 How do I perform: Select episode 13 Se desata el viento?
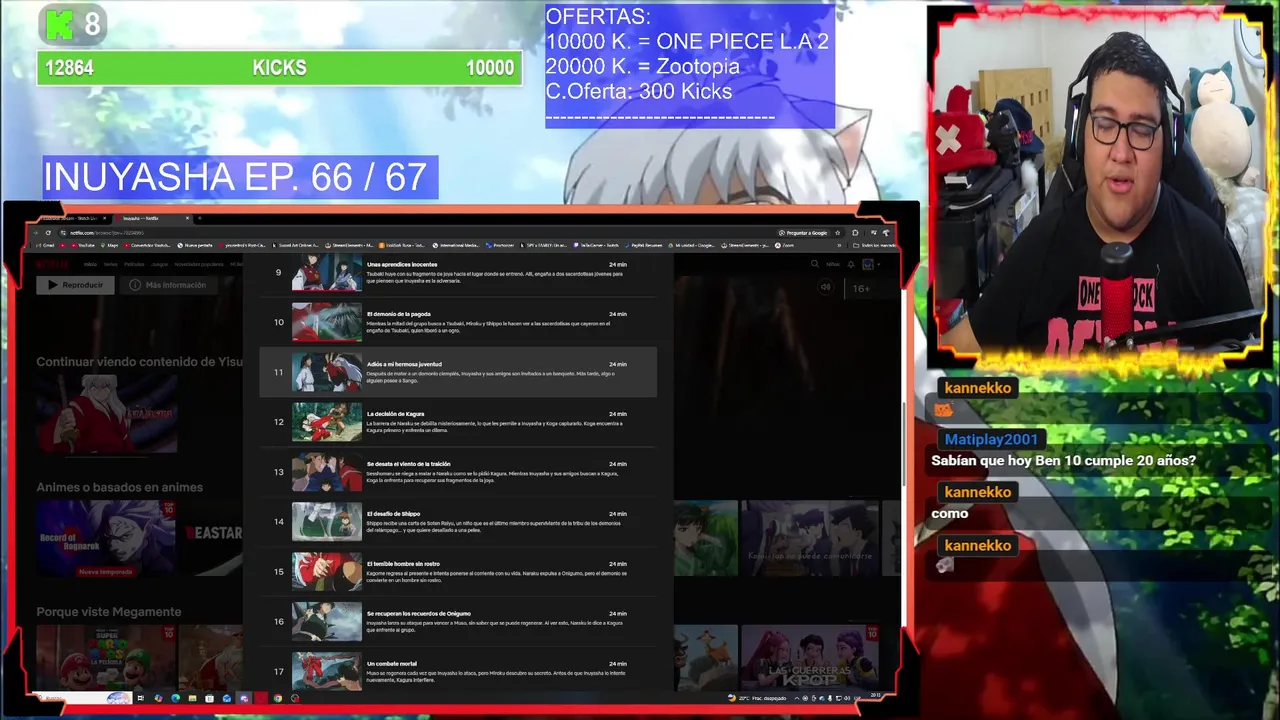(x=458, y=472)
